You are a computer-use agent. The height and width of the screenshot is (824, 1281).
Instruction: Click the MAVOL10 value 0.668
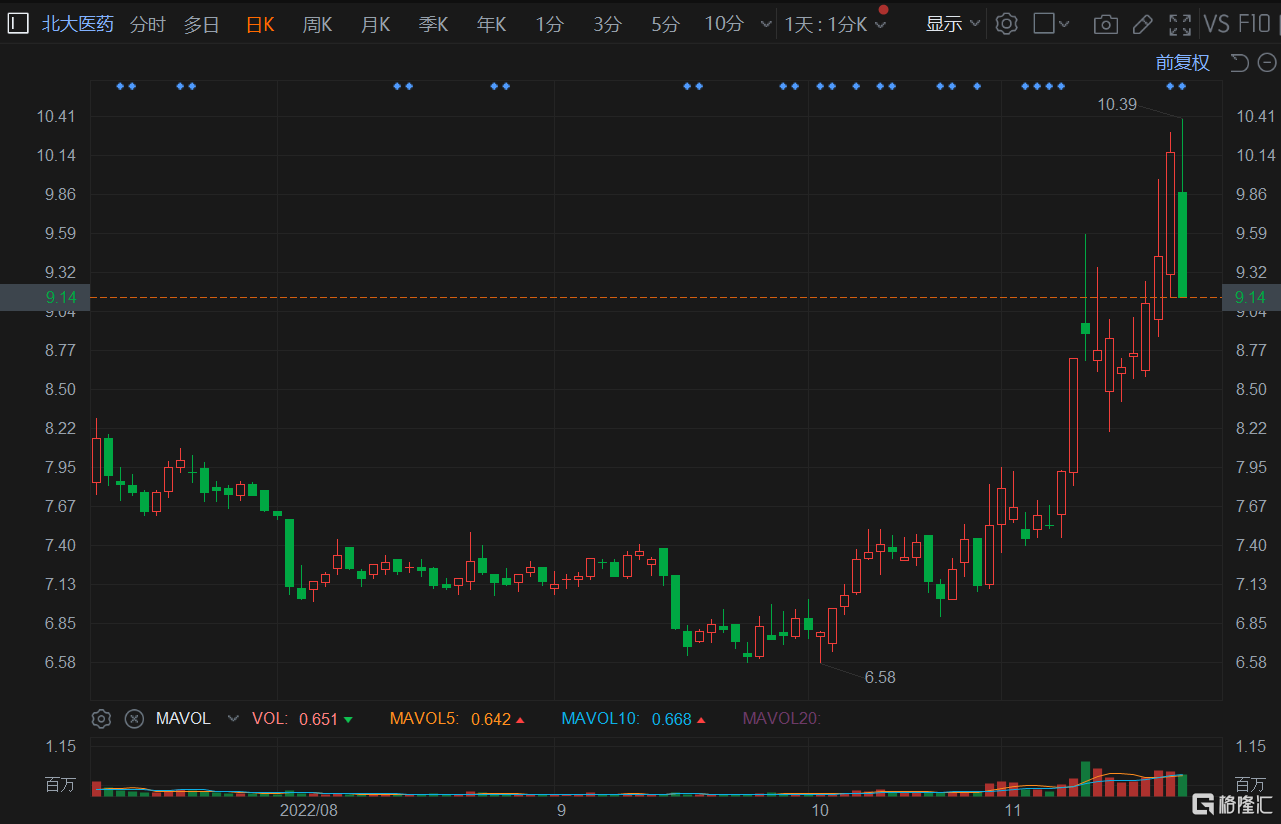672,719
